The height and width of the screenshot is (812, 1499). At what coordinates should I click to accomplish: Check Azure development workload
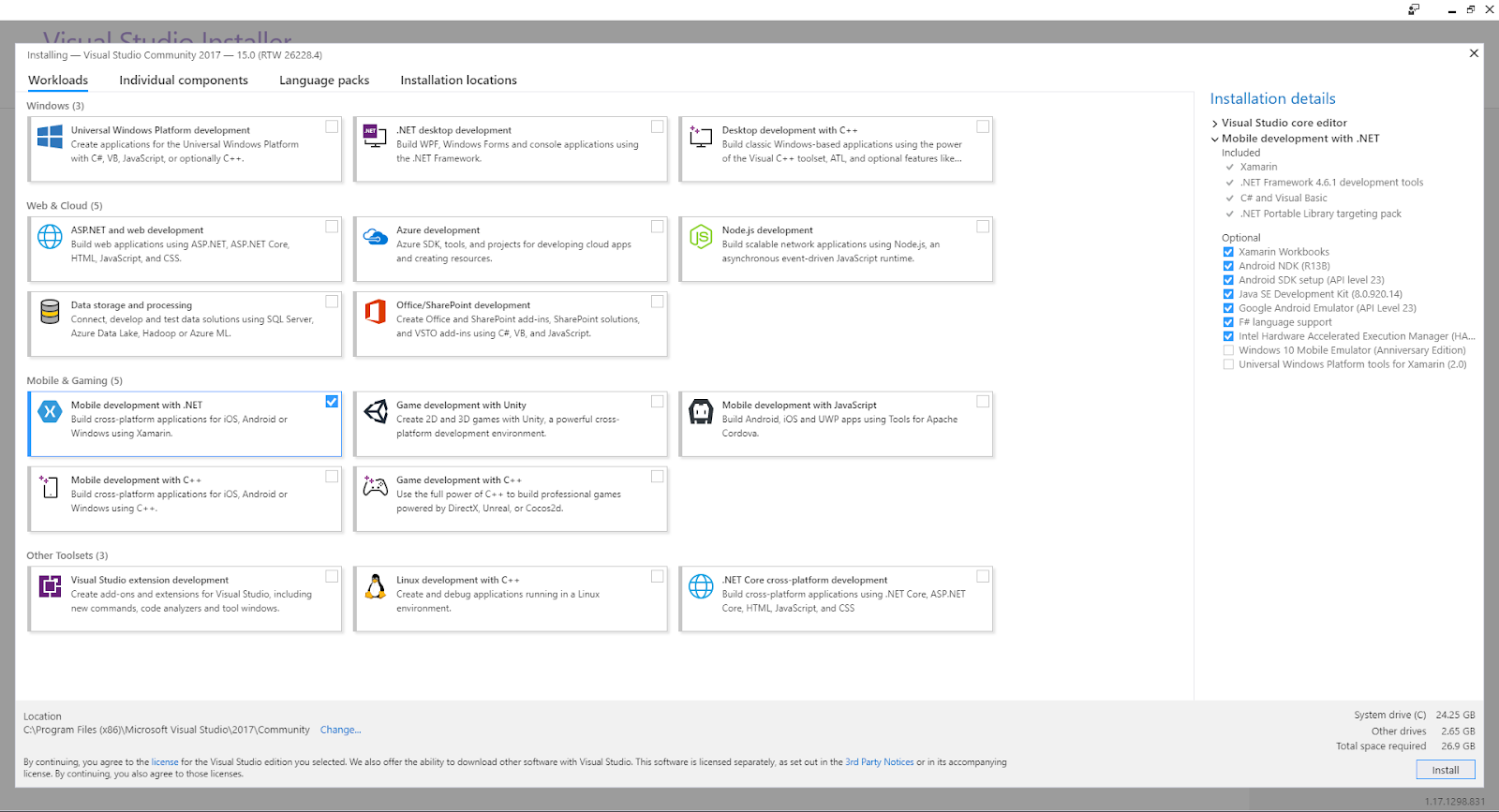click(x=657, y=227)
